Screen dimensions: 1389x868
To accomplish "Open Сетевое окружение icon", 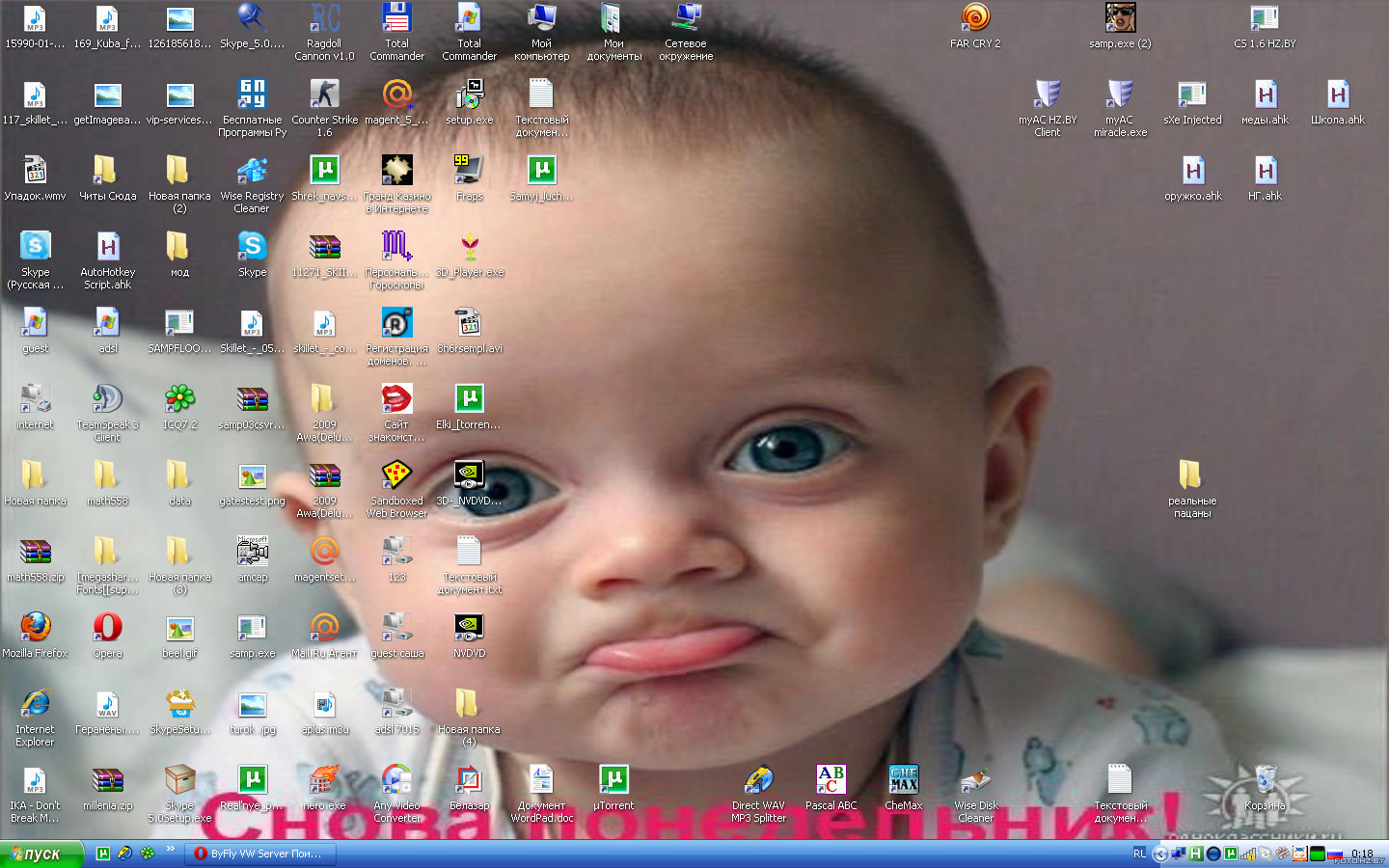I will tap(686, 33).
